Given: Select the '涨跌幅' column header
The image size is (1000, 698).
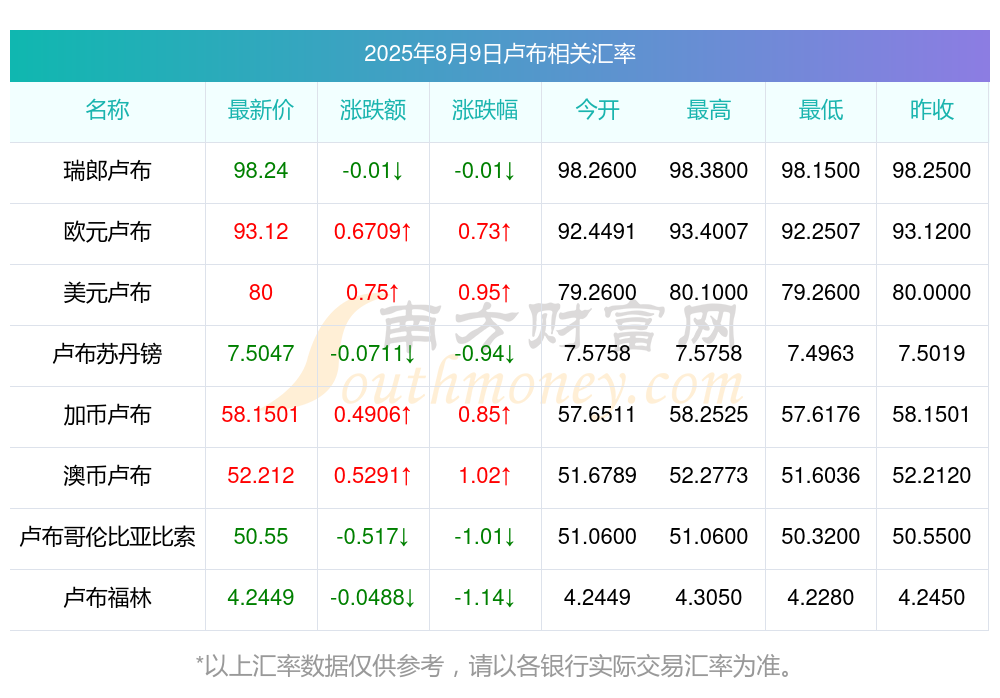Looking at the screenshot, I should tap(485, 110).
